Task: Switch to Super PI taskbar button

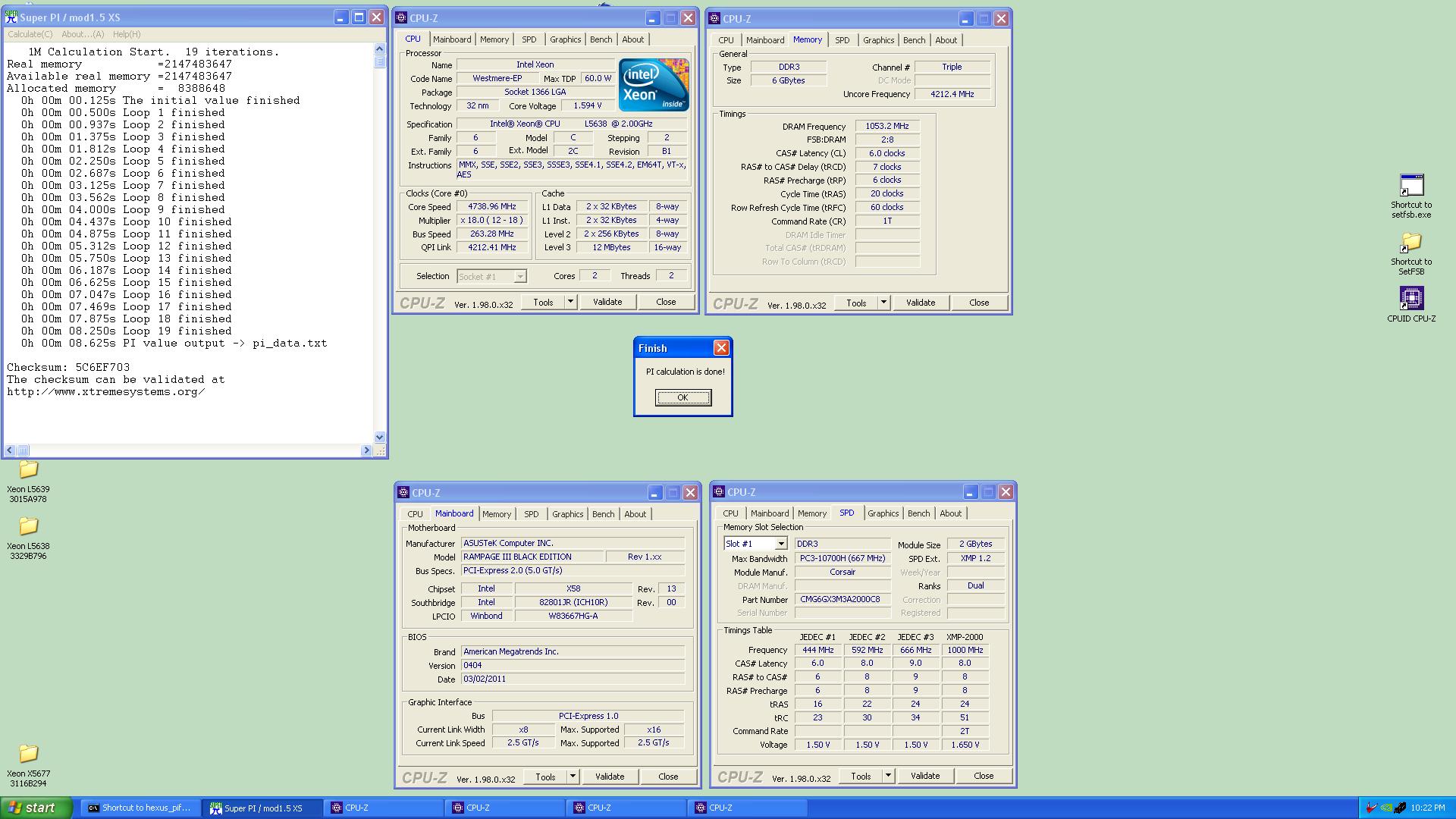Action: point(263,808)
